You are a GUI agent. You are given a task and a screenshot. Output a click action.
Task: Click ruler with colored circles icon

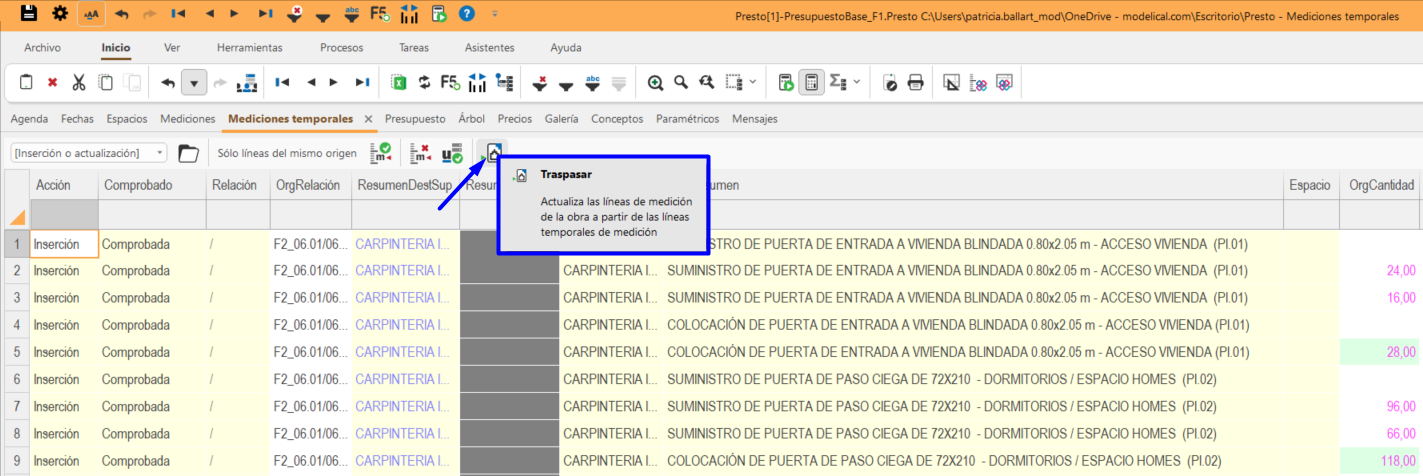[x=979, y=83]
